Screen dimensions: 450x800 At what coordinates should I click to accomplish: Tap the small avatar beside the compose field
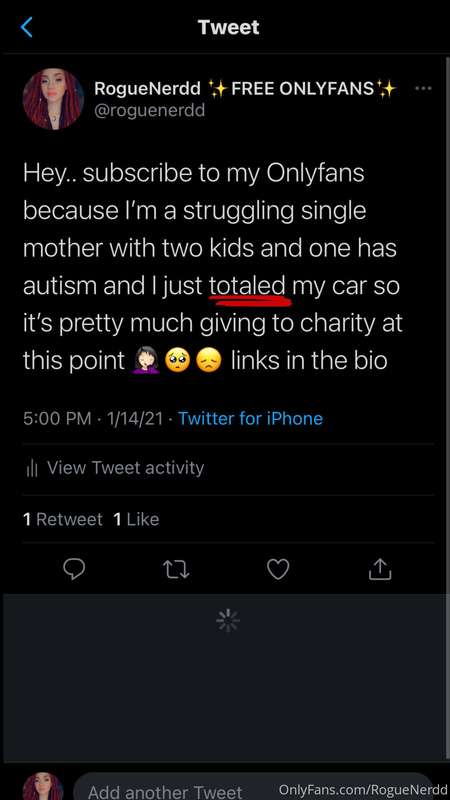(x=43, y=787)
